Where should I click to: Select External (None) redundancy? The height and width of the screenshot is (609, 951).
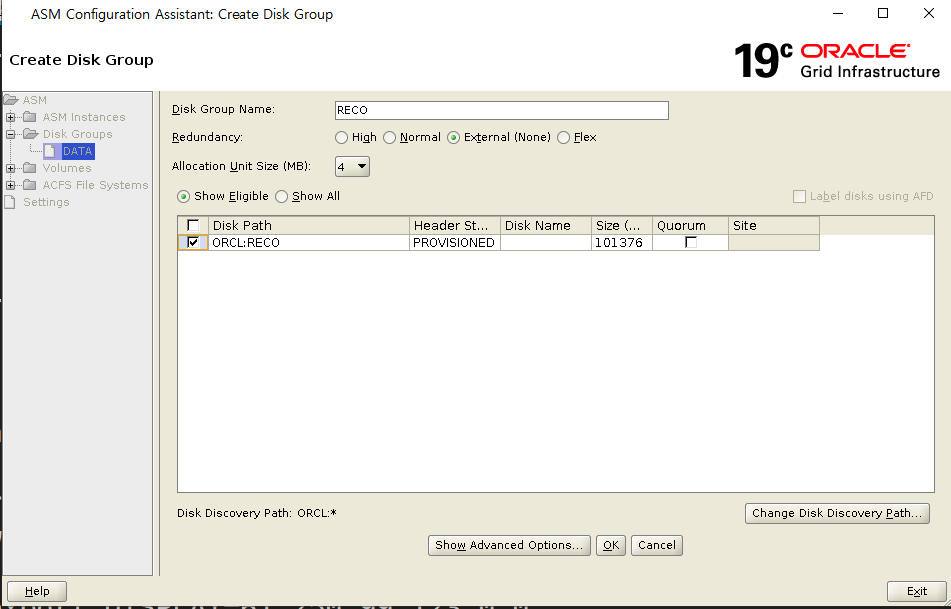tap(454, 138)
